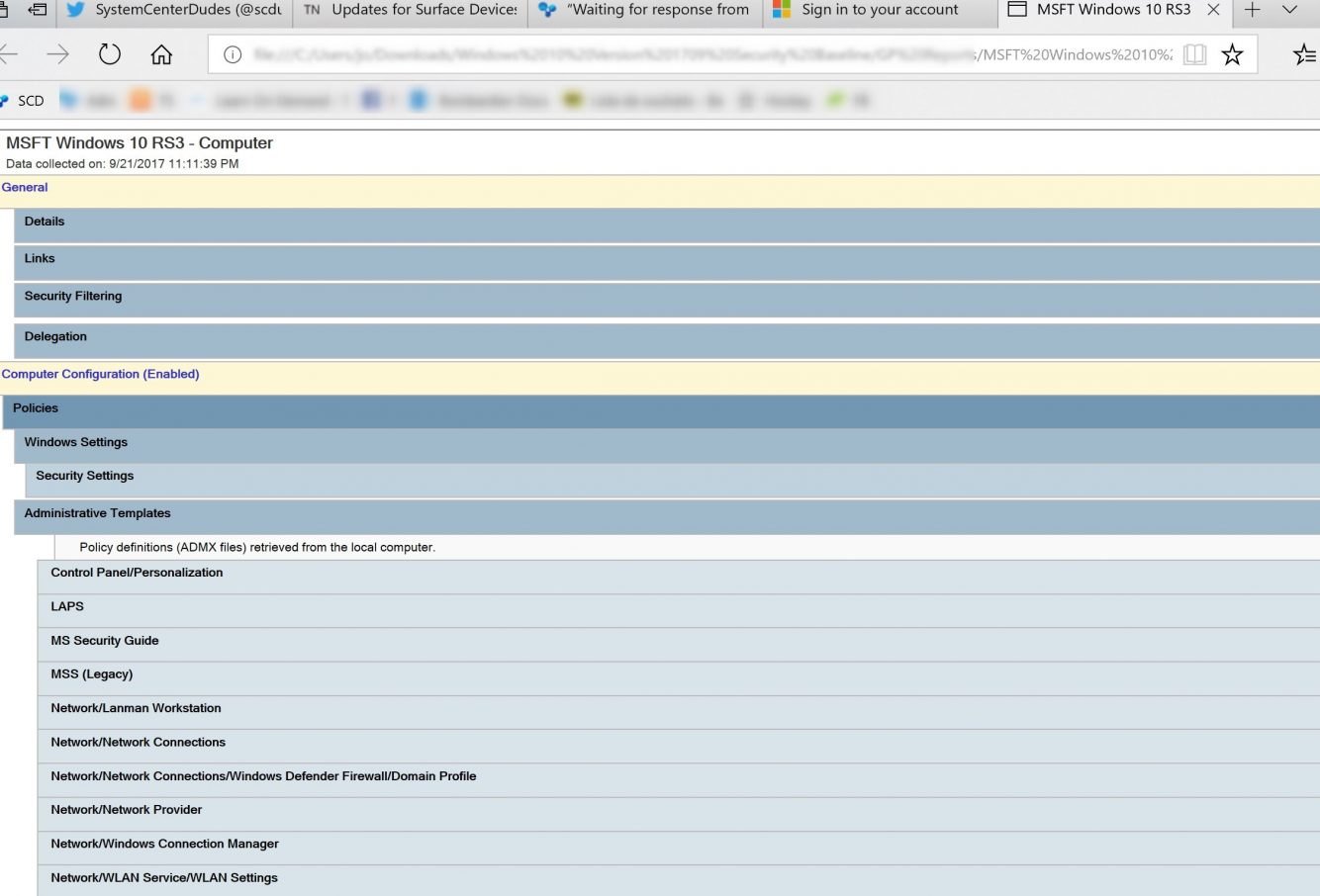
Task: Click the browser refresh icon
Action: tap(110, 54)
